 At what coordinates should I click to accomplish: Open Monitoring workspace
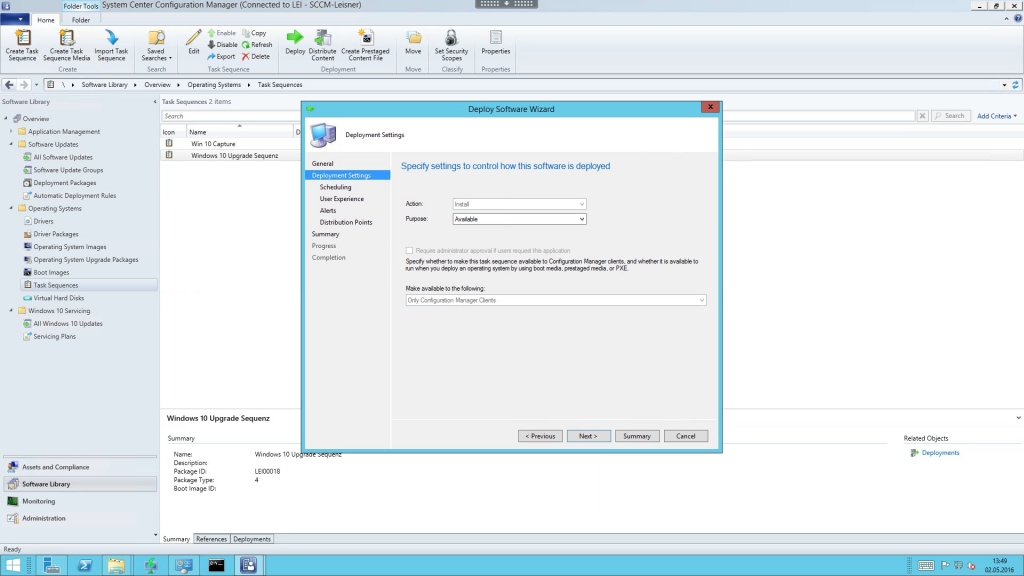point(80,501)
